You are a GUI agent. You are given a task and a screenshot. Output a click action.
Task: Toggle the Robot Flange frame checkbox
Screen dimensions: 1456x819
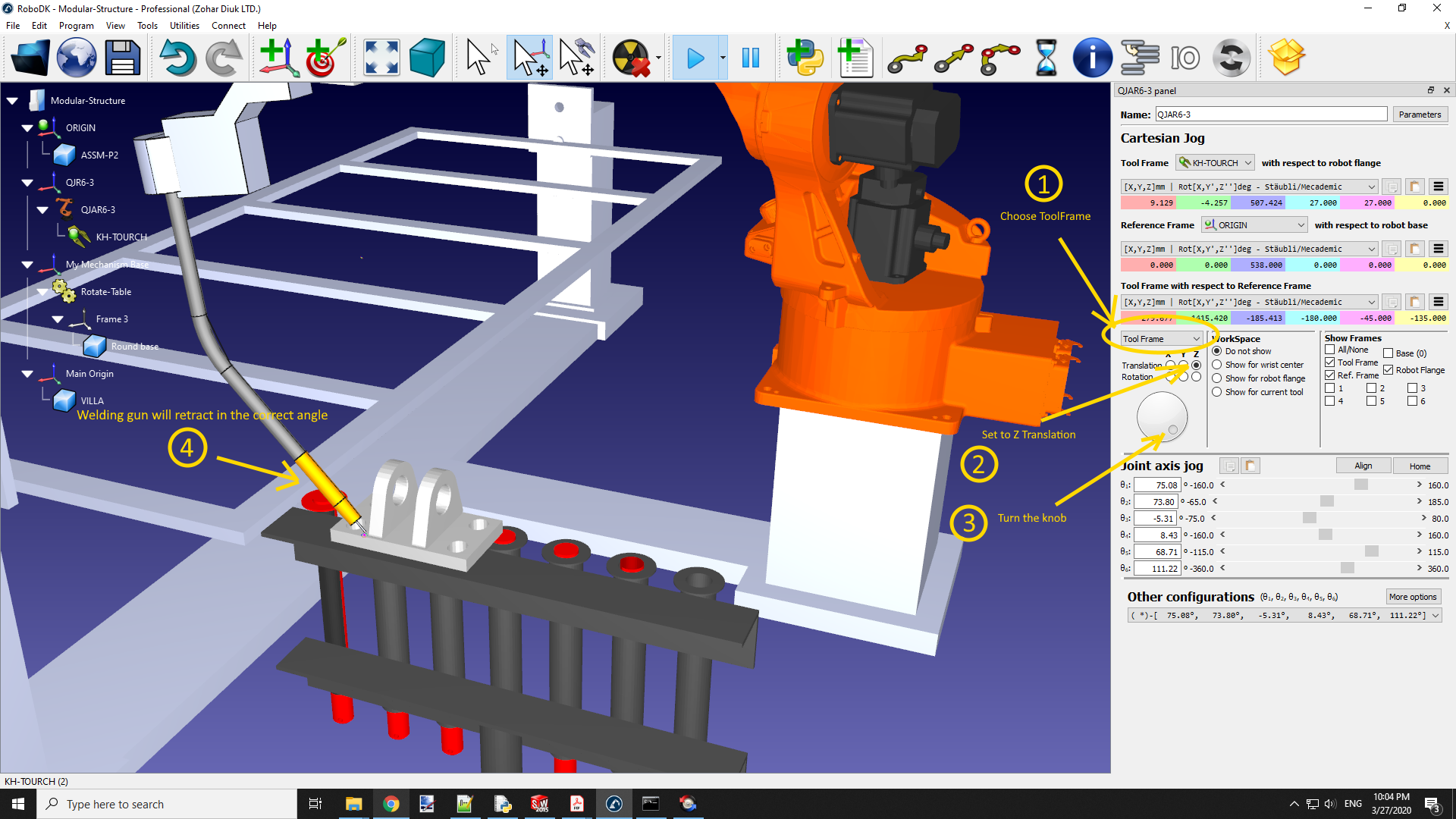coord(1389,370)
